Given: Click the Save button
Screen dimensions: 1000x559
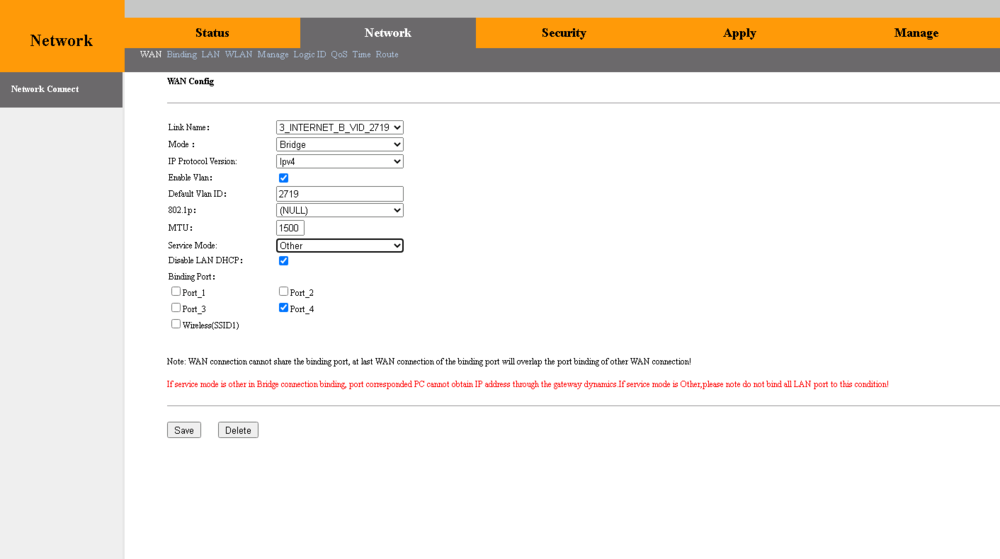Looking at the screenshot, I should (184, 430).
